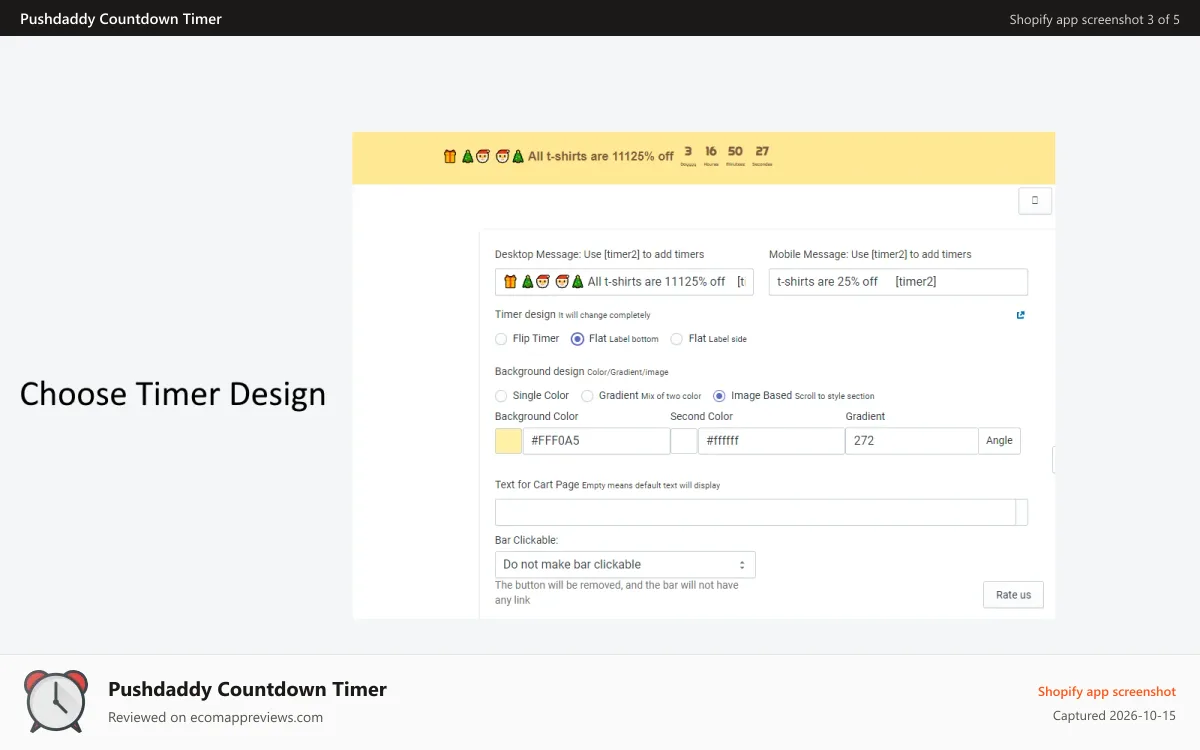Screen dimensions: 1200x750
Task: Select Flat Label side timer design
Action: click(677, 339)
